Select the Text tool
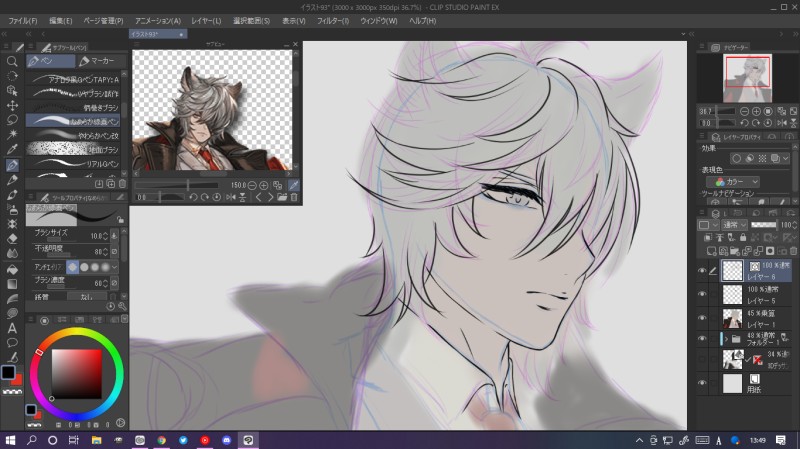The height and width of the screenshot is (449, 800). tap(12, 328)
